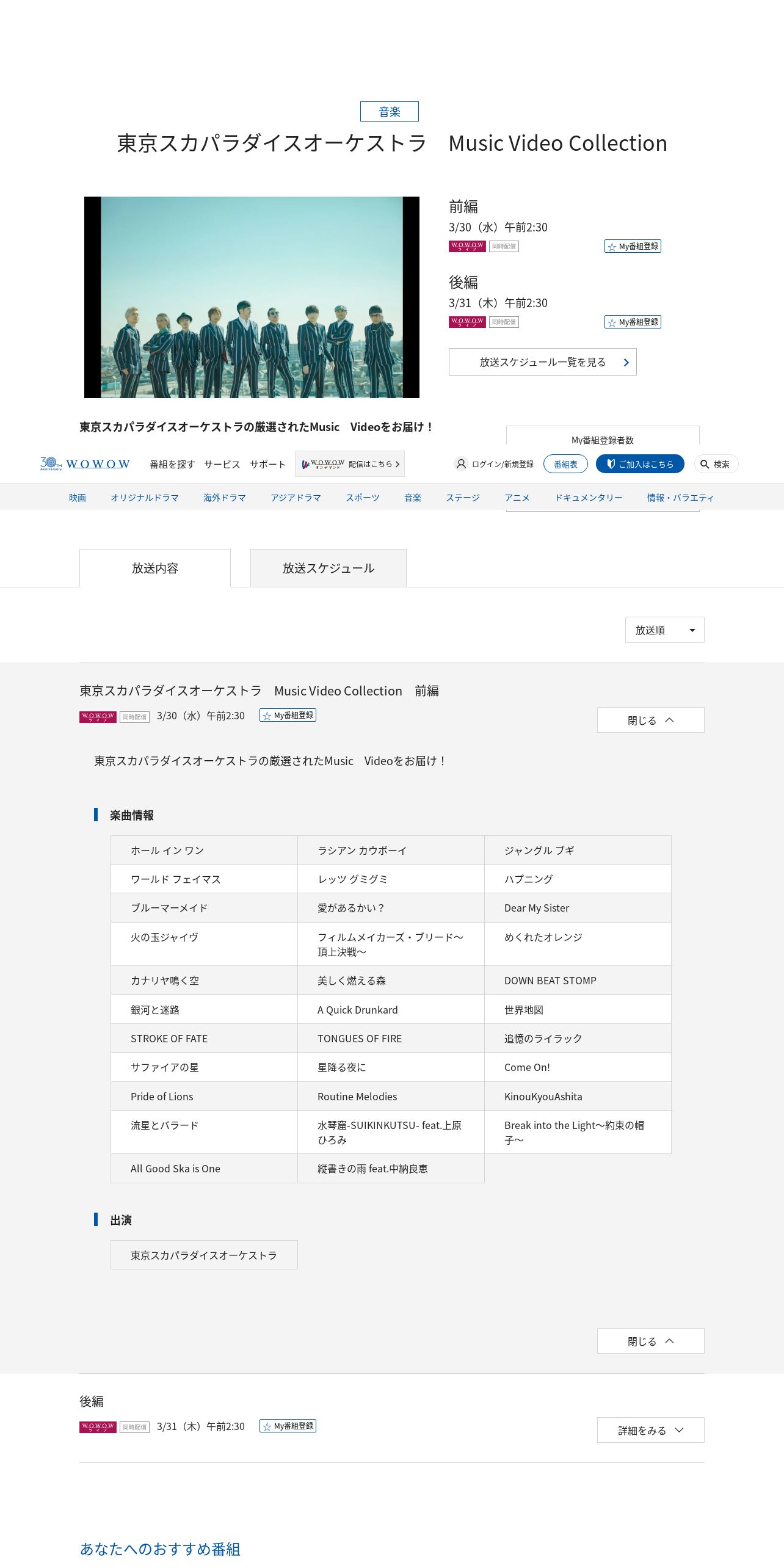
Task: Click song cell Pride of Lions
Action: [x=204, y=1097]
